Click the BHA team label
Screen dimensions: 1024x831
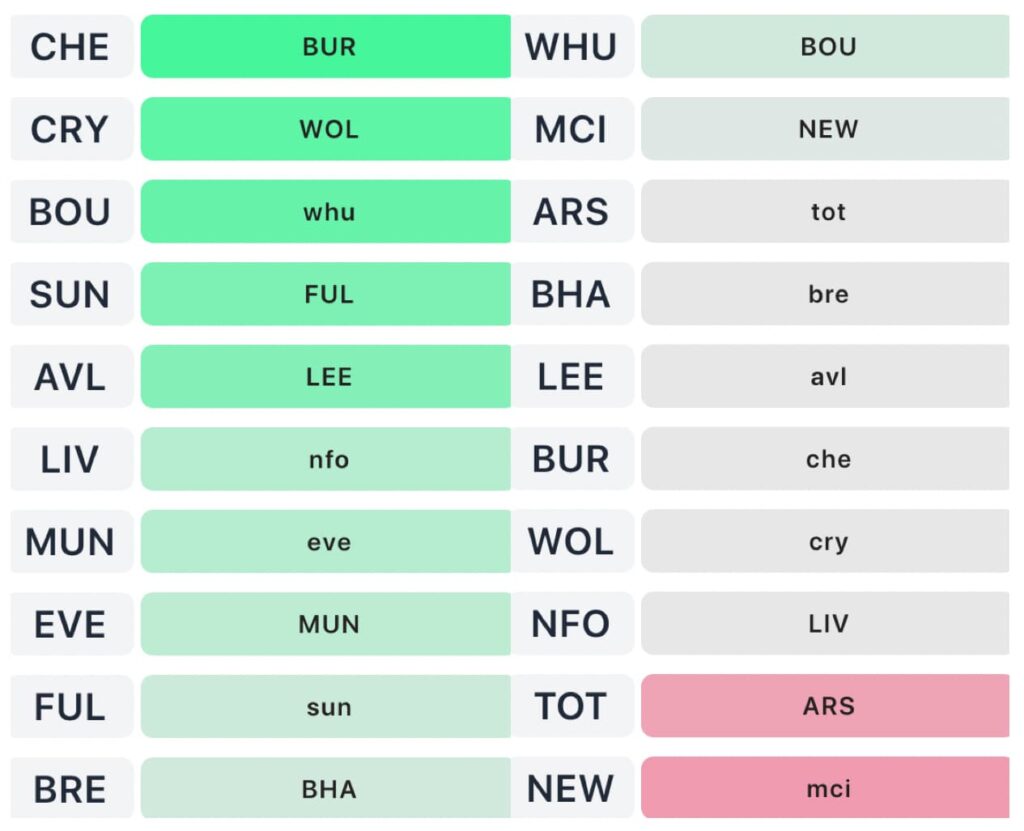pyautogui.click(x=571, y=295)
